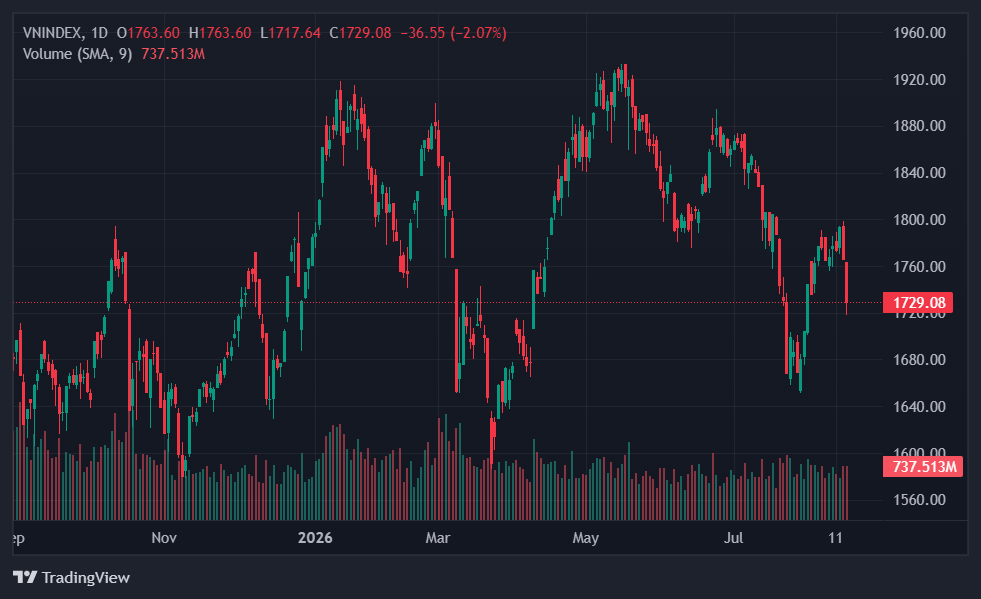Select the volume value 737.513M in legend
This screenshot has height=599, width=981.
(173, 54)
